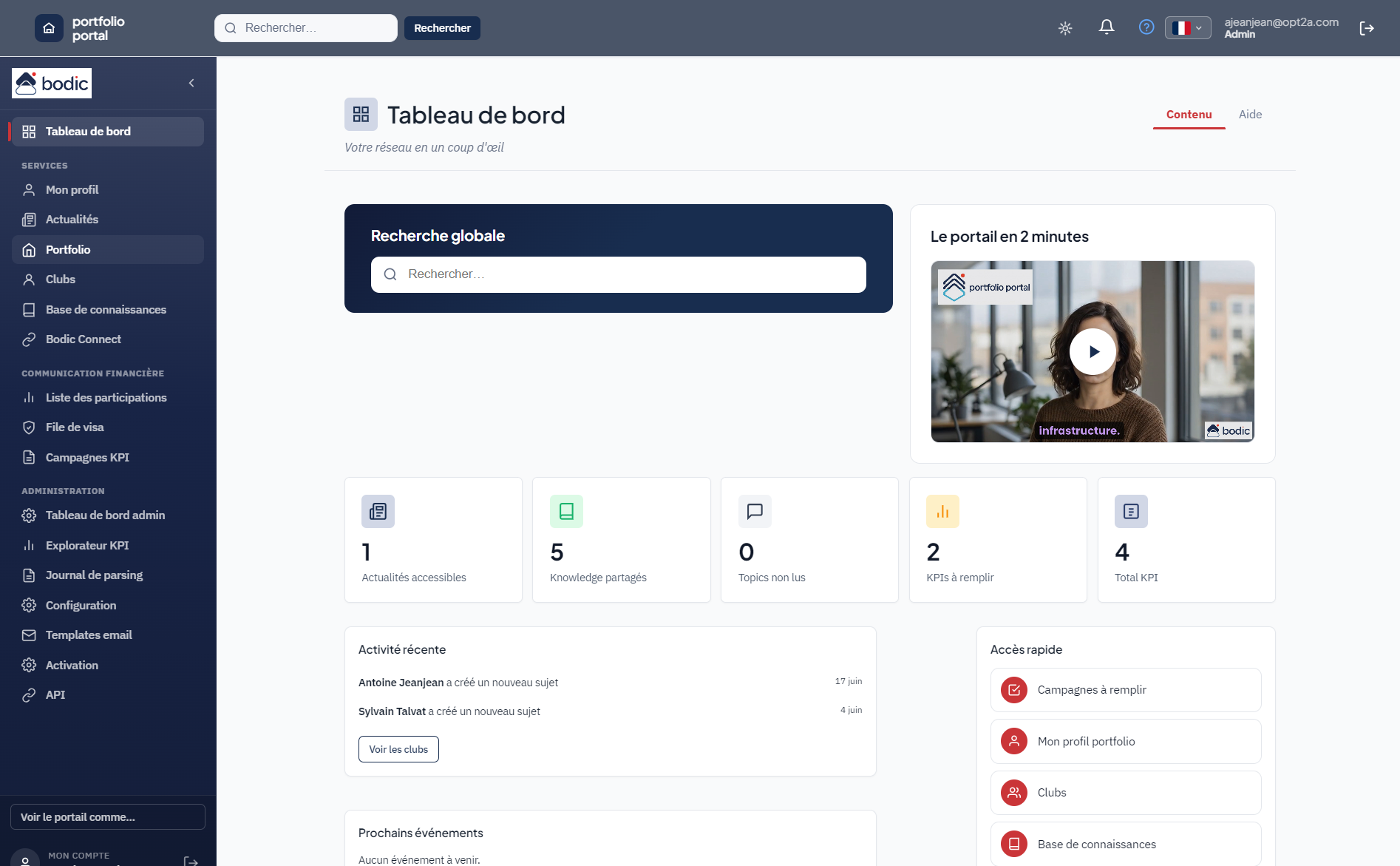This screenshot has width=1400, height=866.
Task: Open Bodic Connect link item
Action: click(x=108, y=339)
